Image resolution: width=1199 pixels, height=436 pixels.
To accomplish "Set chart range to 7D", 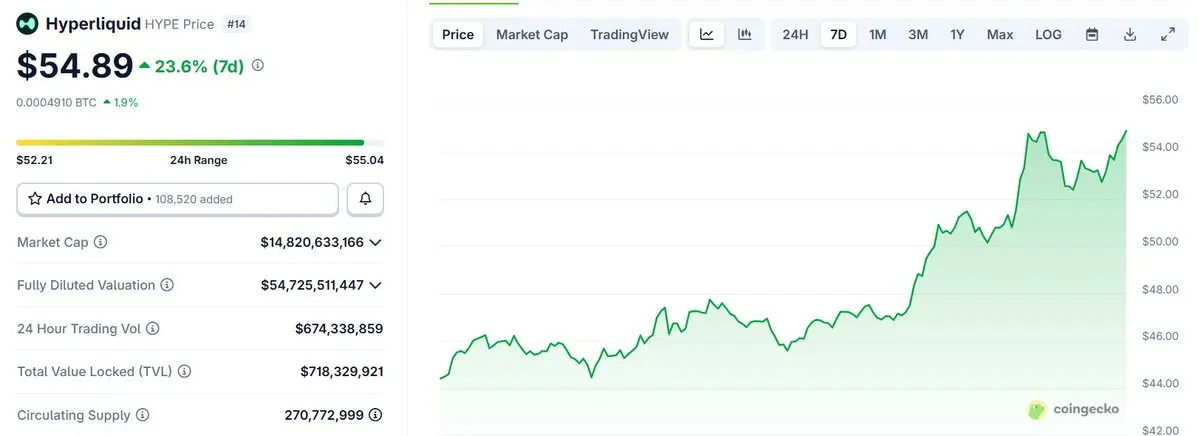I will (x=839, y=34).
